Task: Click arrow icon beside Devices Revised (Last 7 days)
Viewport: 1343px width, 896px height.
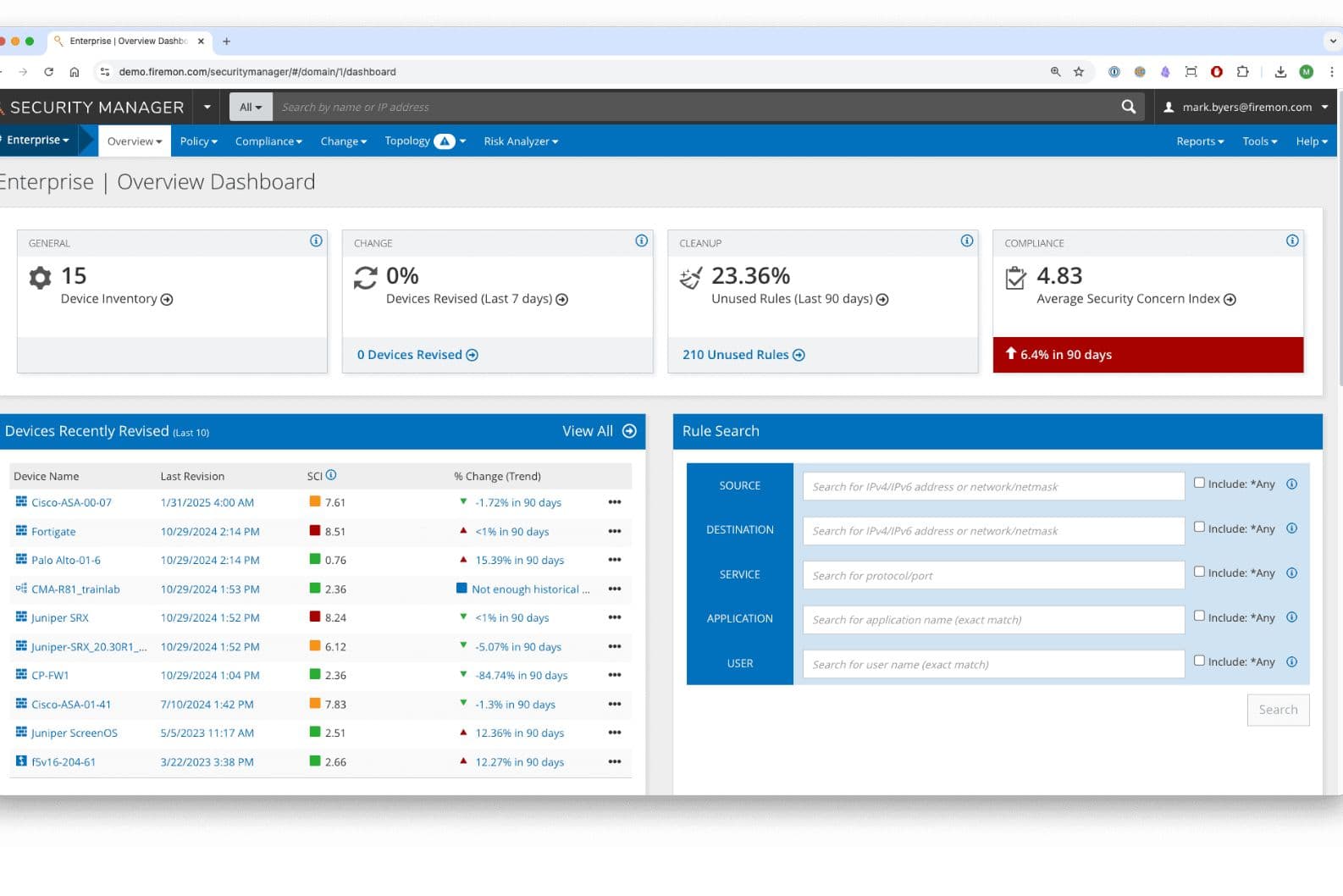Action: coord(561,300)
